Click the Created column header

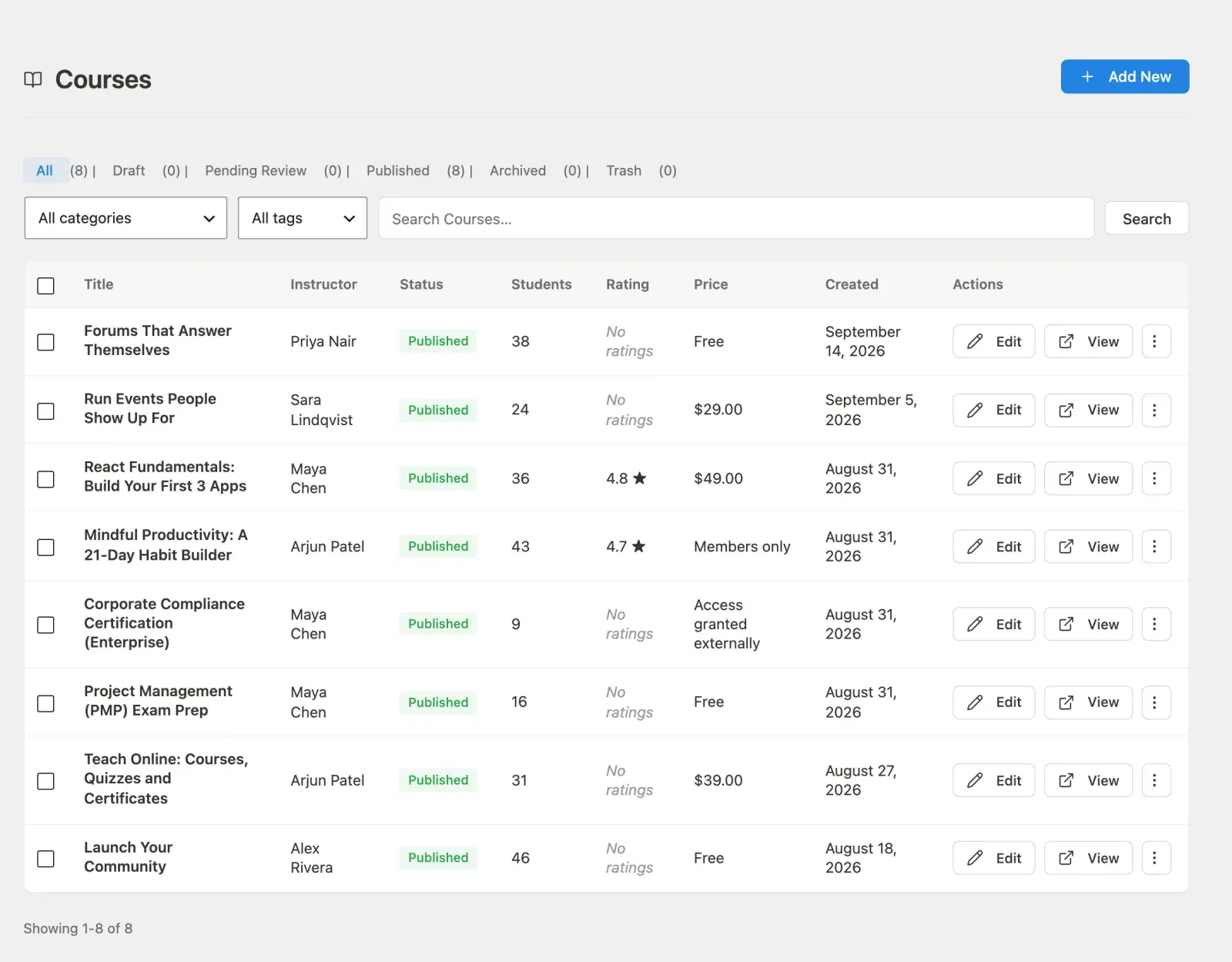[852, 284]
